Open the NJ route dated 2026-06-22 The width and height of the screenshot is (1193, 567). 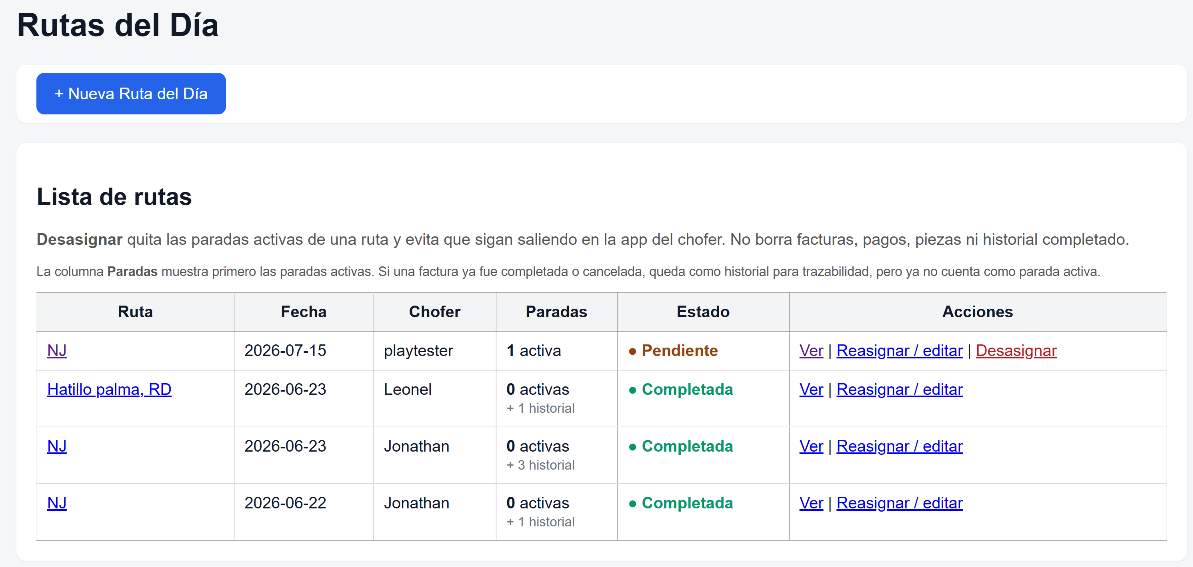pyautogui.click(x=57, y=503)
